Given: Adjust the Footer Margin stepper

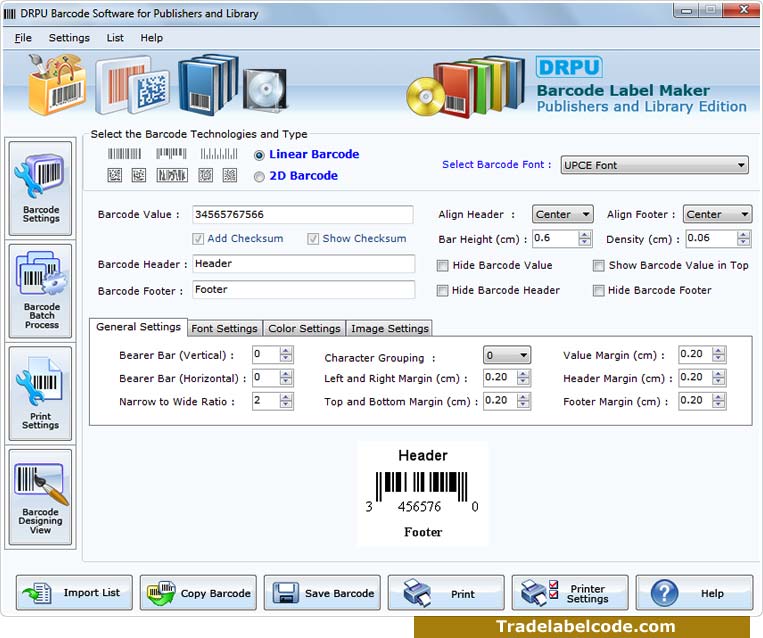Looking at the screenshot, I should [x=718, y=401].
